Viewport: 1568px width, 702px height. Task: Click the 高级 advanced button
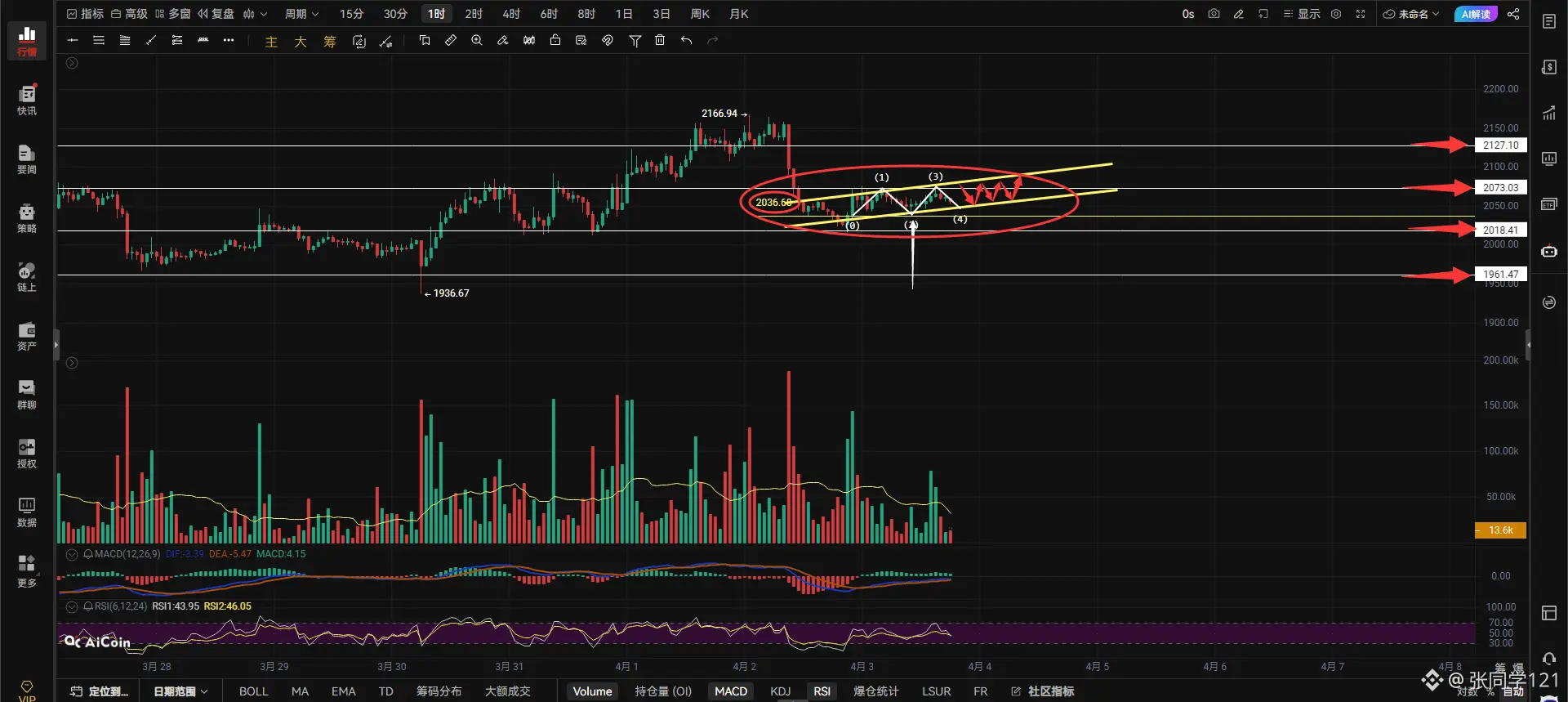(x=129, y=14)
